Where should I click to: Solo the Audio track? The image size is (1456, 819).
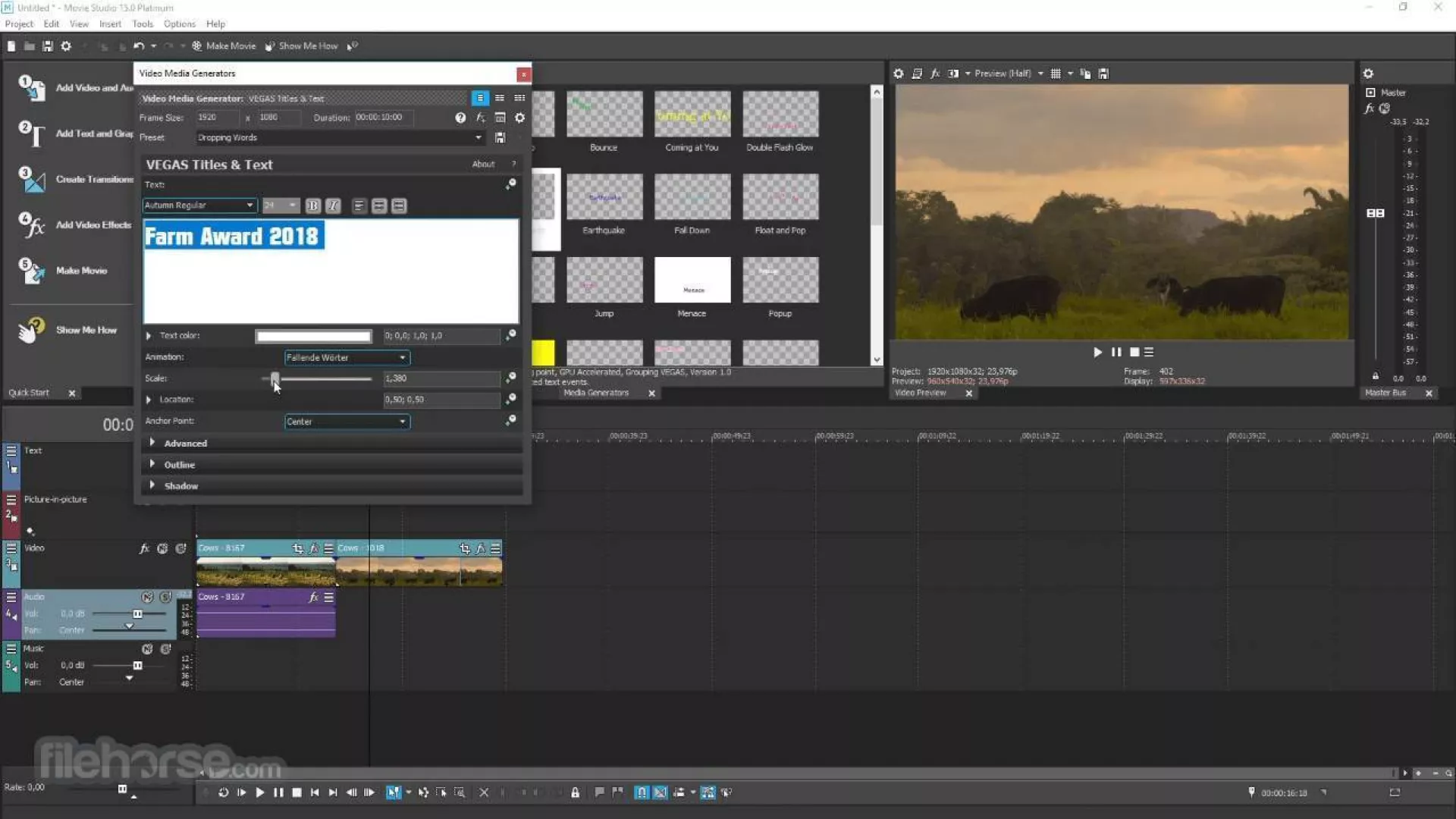click(x=165, y=598)
